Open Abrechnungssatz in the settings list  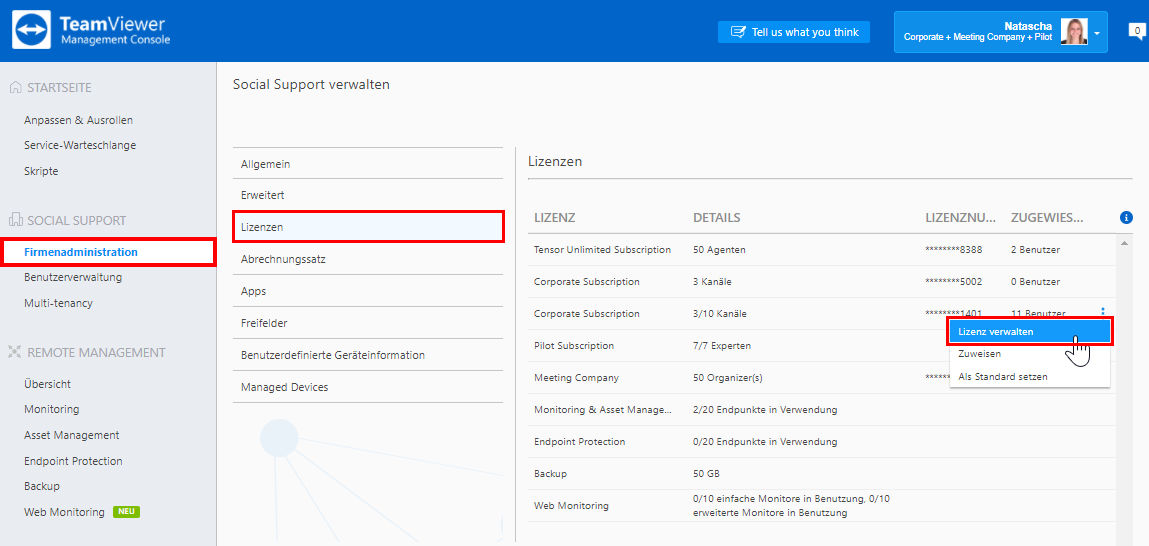pos(368,259)
